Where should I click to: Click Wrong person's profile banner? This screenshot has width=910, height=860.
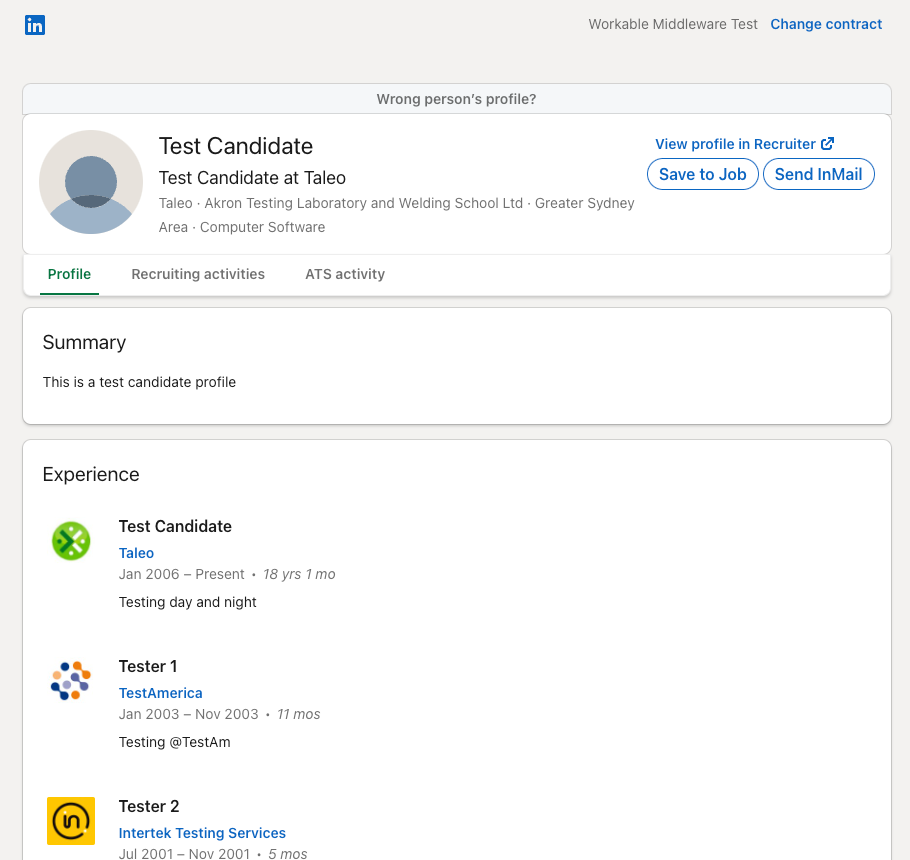pos(457,99)
